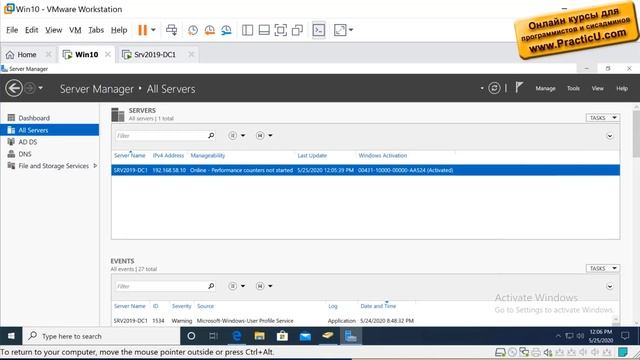
Task: Go forward in Server Manager
Action: (x=29, y=88)
